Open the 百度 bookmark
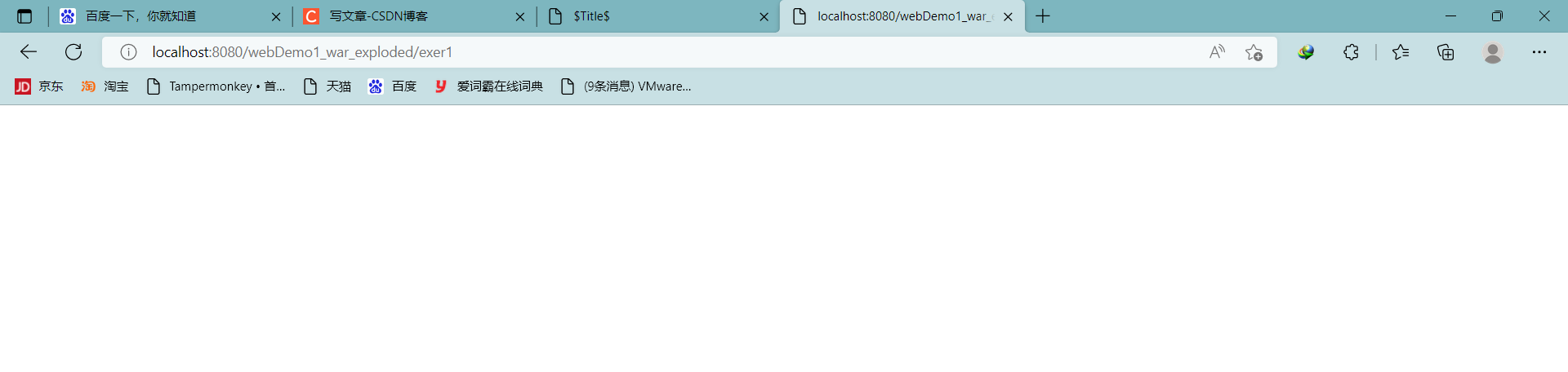This screenshot has width=1568, height=372. [x=392, y=86]
